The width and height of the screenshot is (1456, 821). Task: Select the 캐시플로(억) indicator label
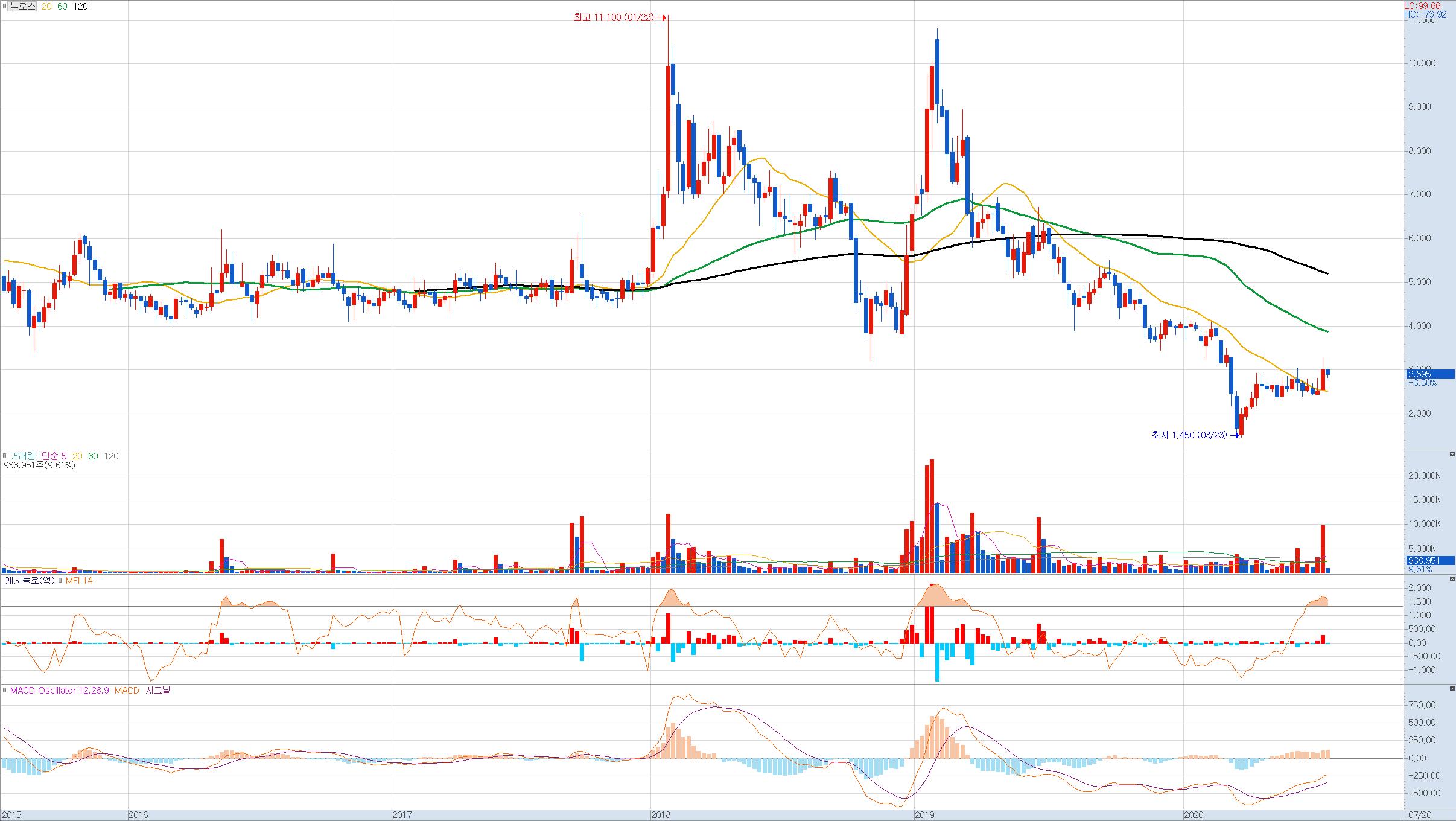(x=30, y=581)
